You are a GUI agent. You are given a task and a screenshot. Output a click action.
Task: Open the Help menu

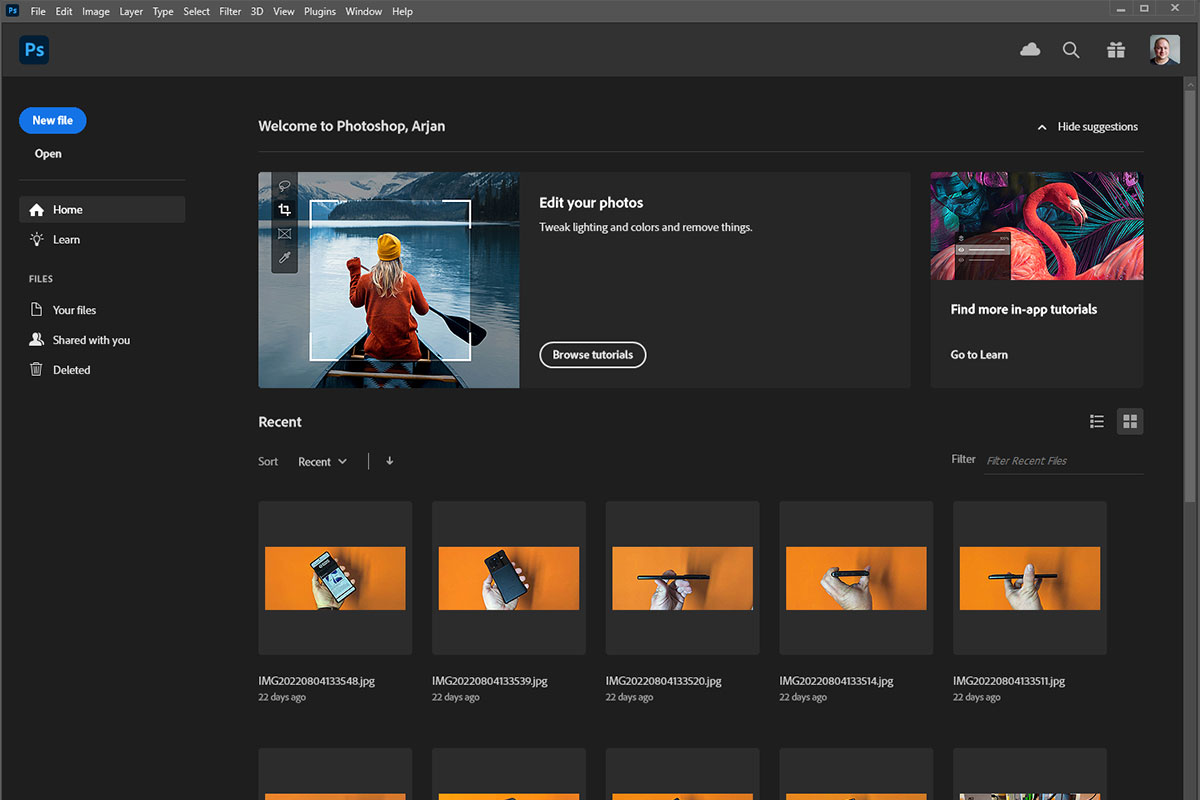[402, 11]
